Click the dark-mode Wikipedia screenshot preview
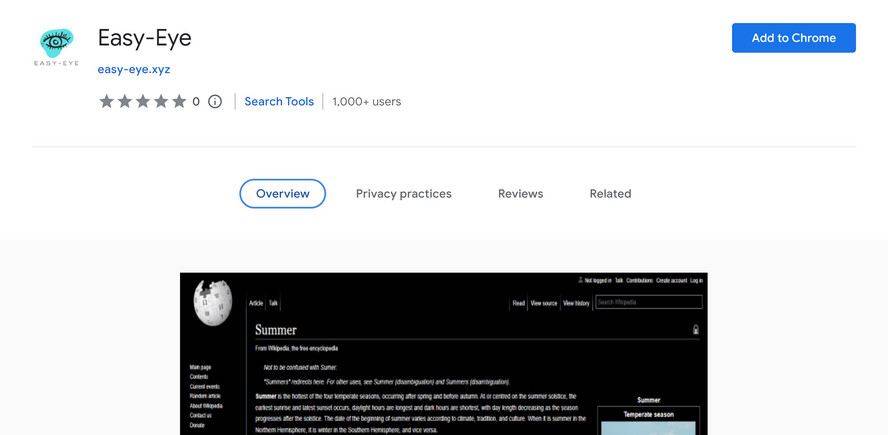Image resolution: width=888 pixels, height=435 pixels. coord(443,354)
